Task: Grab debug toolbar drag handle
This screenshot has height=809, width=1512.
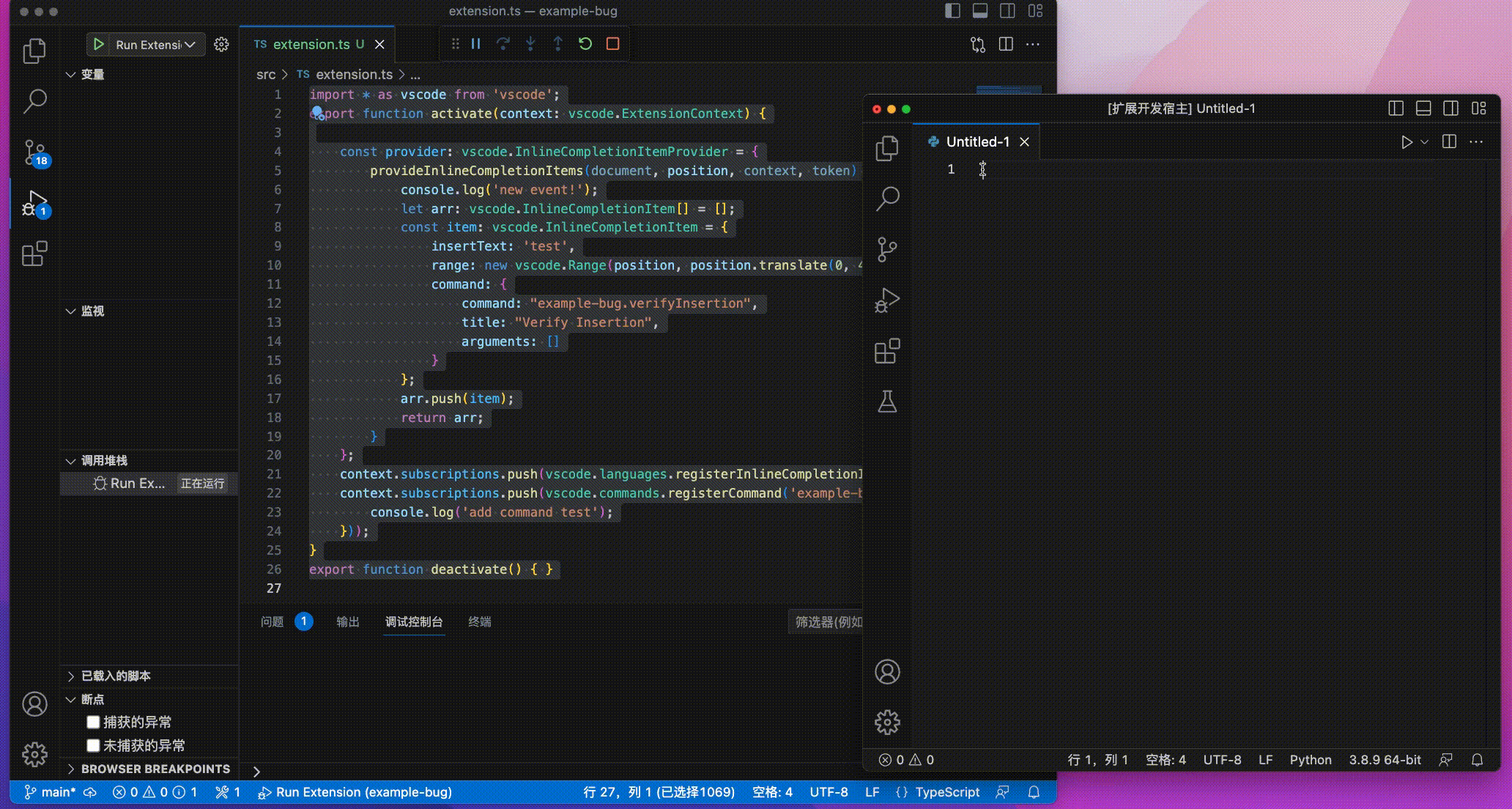Action: click(x=455, y=44)
